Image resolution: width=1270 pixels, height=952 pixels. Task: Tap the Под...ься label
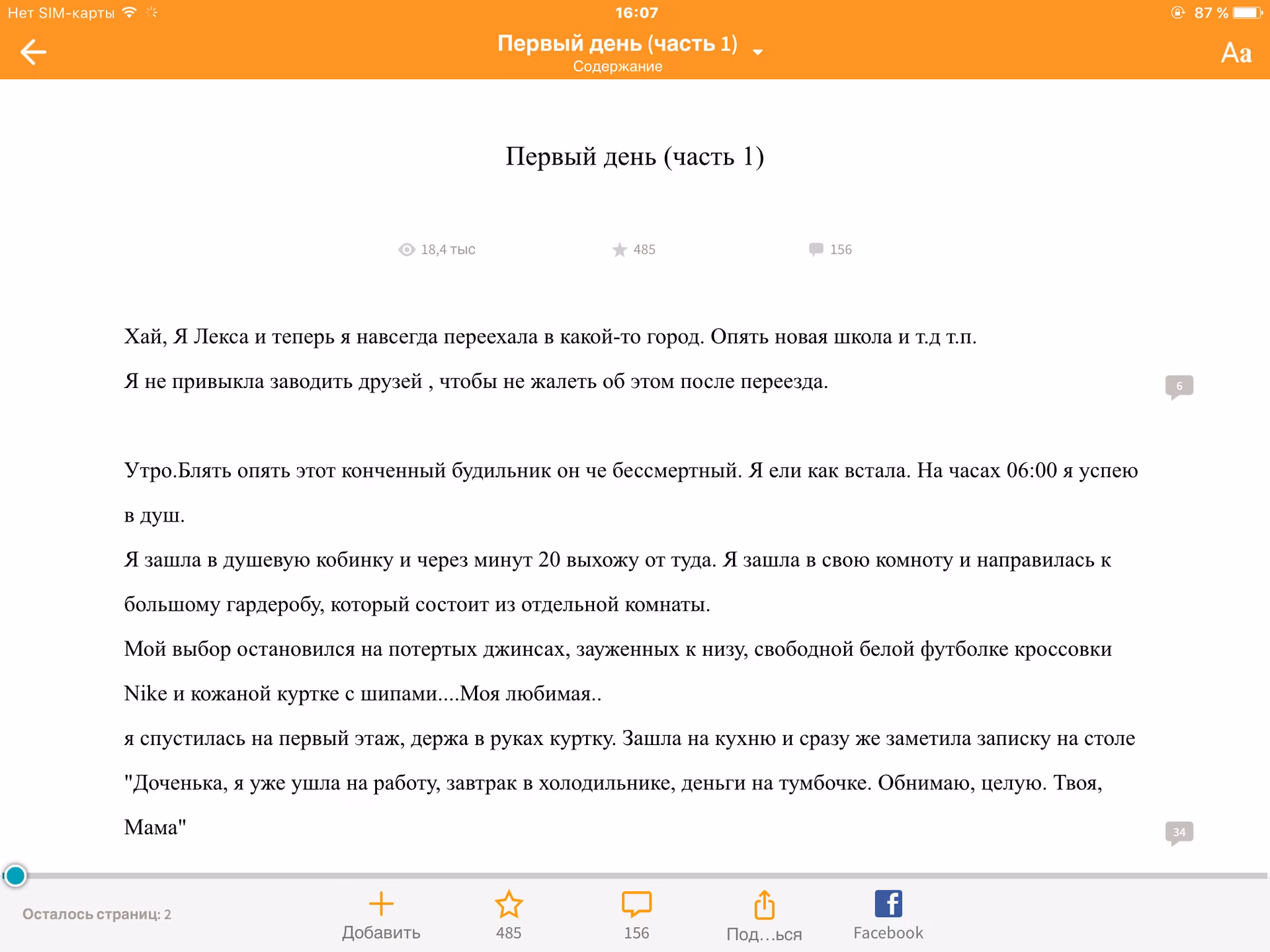[x=764, y=934]
